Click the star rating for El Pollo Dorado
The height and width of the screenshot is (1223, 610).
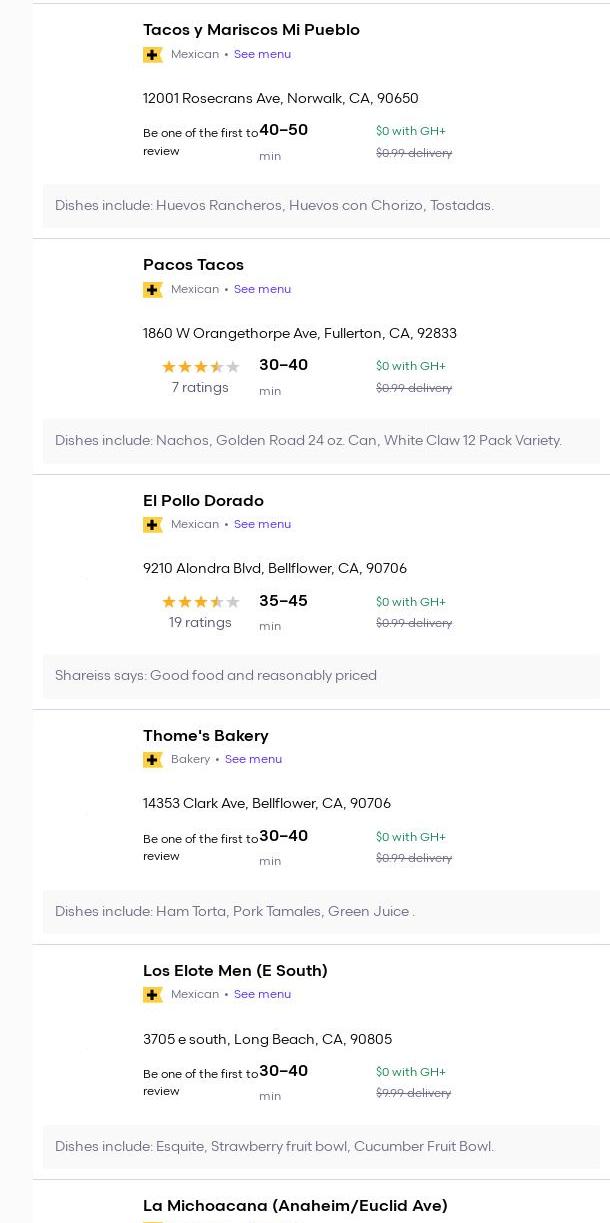tap(200, 602)
